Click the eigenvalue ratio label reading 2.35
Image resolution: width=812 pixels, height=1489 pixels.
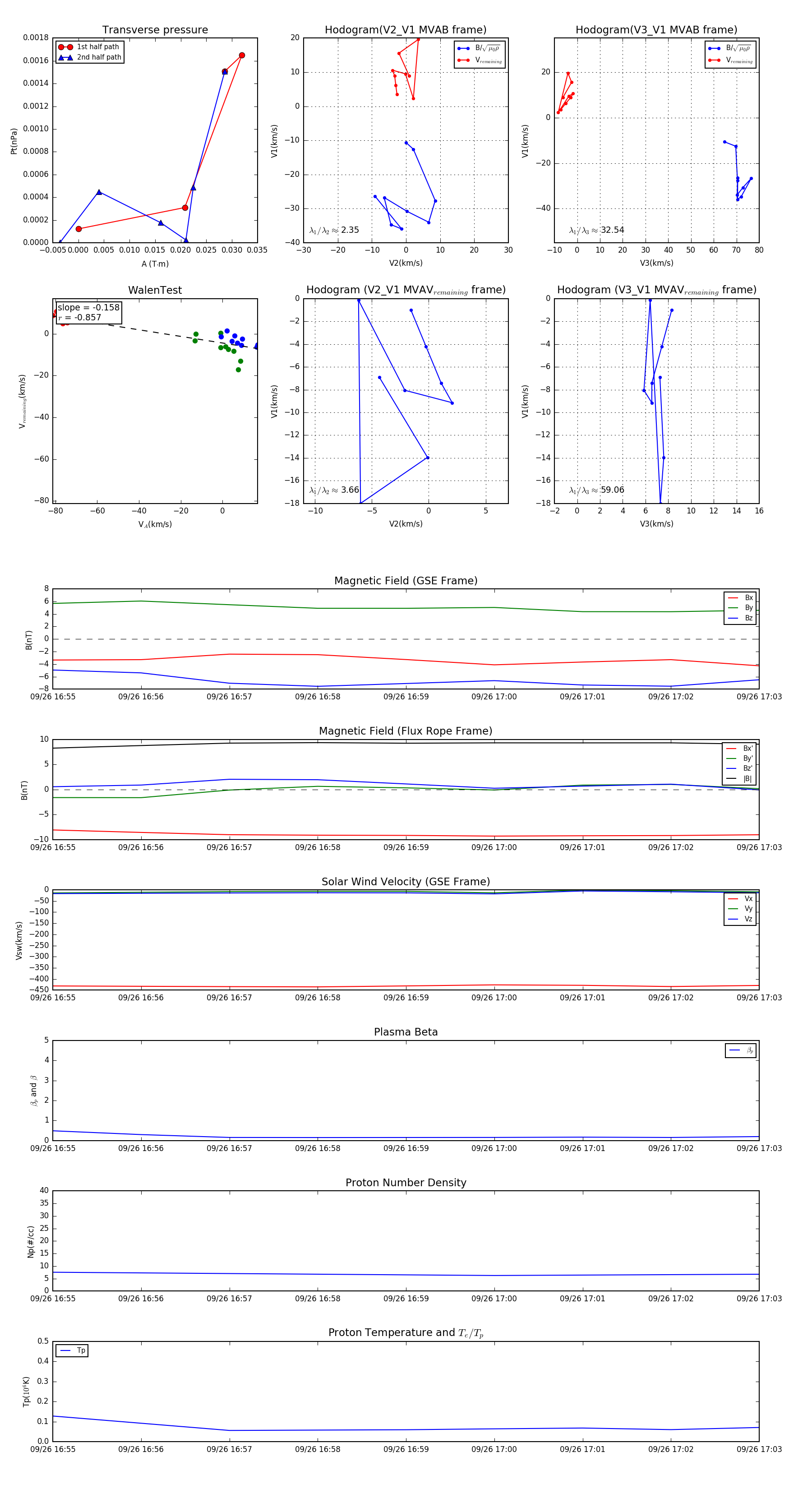click(334, 230)
